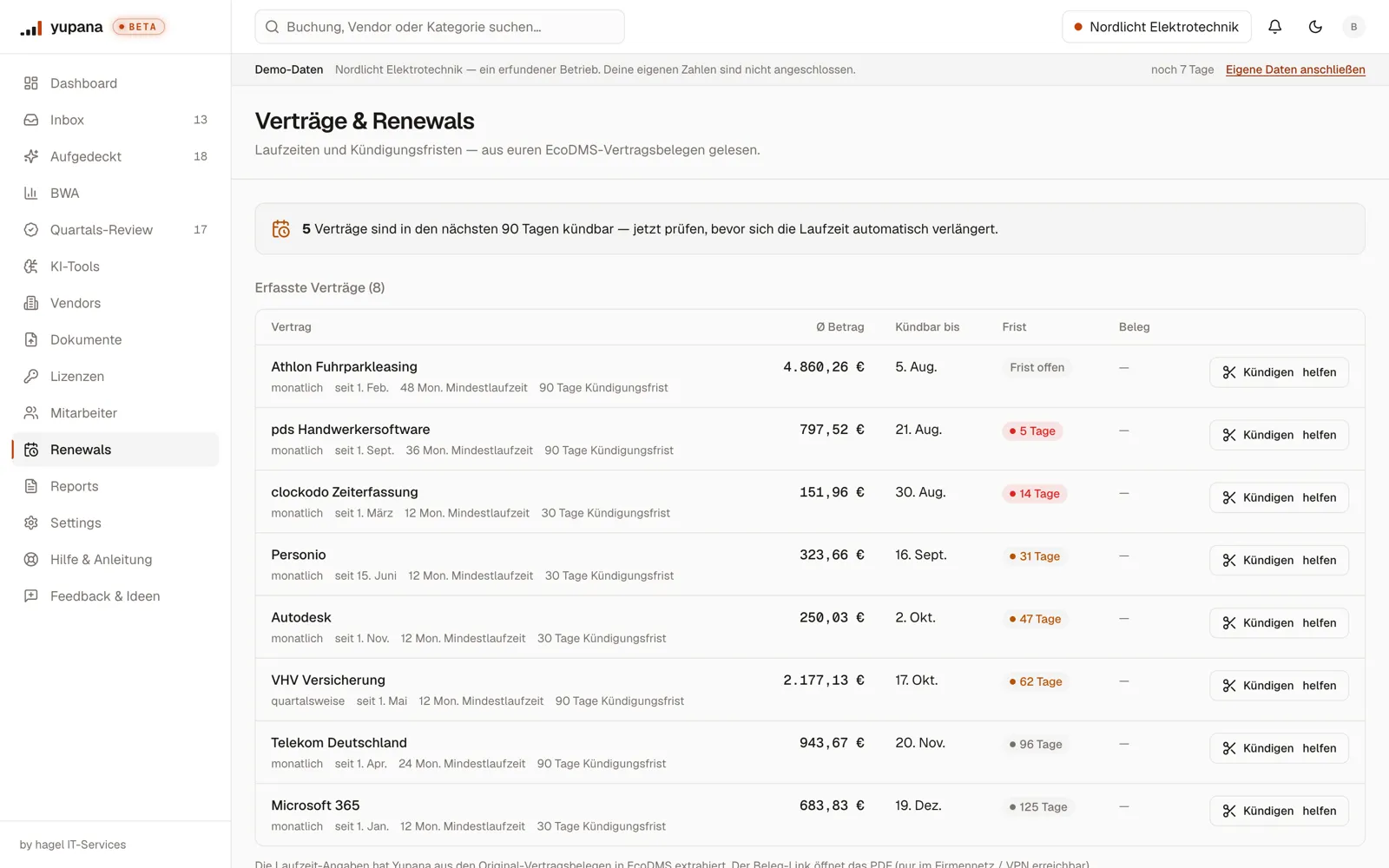Click the Vertrag column header
The width and height of the screenshot is (1389, 868).
[x=291, y=327]
